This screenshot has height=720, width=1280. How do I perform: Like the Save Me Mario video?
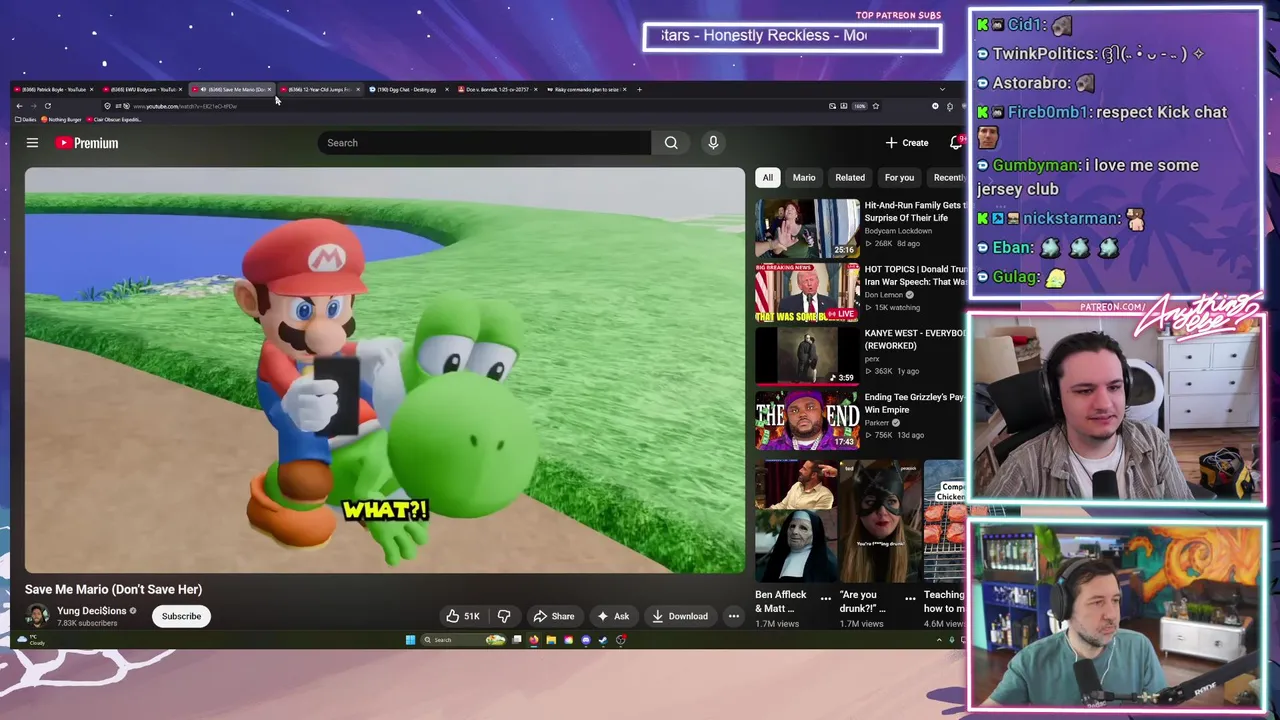(x=462, y=616)
